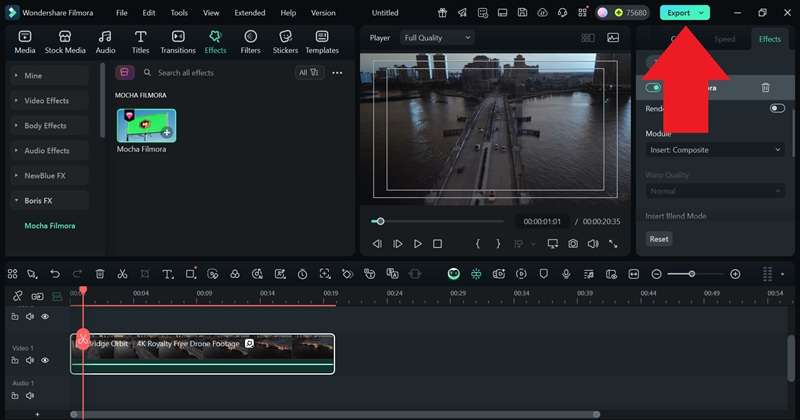Open the All filter dropdown in effects
The height and width of the screenshot is (420, 800).
point(309,72)
